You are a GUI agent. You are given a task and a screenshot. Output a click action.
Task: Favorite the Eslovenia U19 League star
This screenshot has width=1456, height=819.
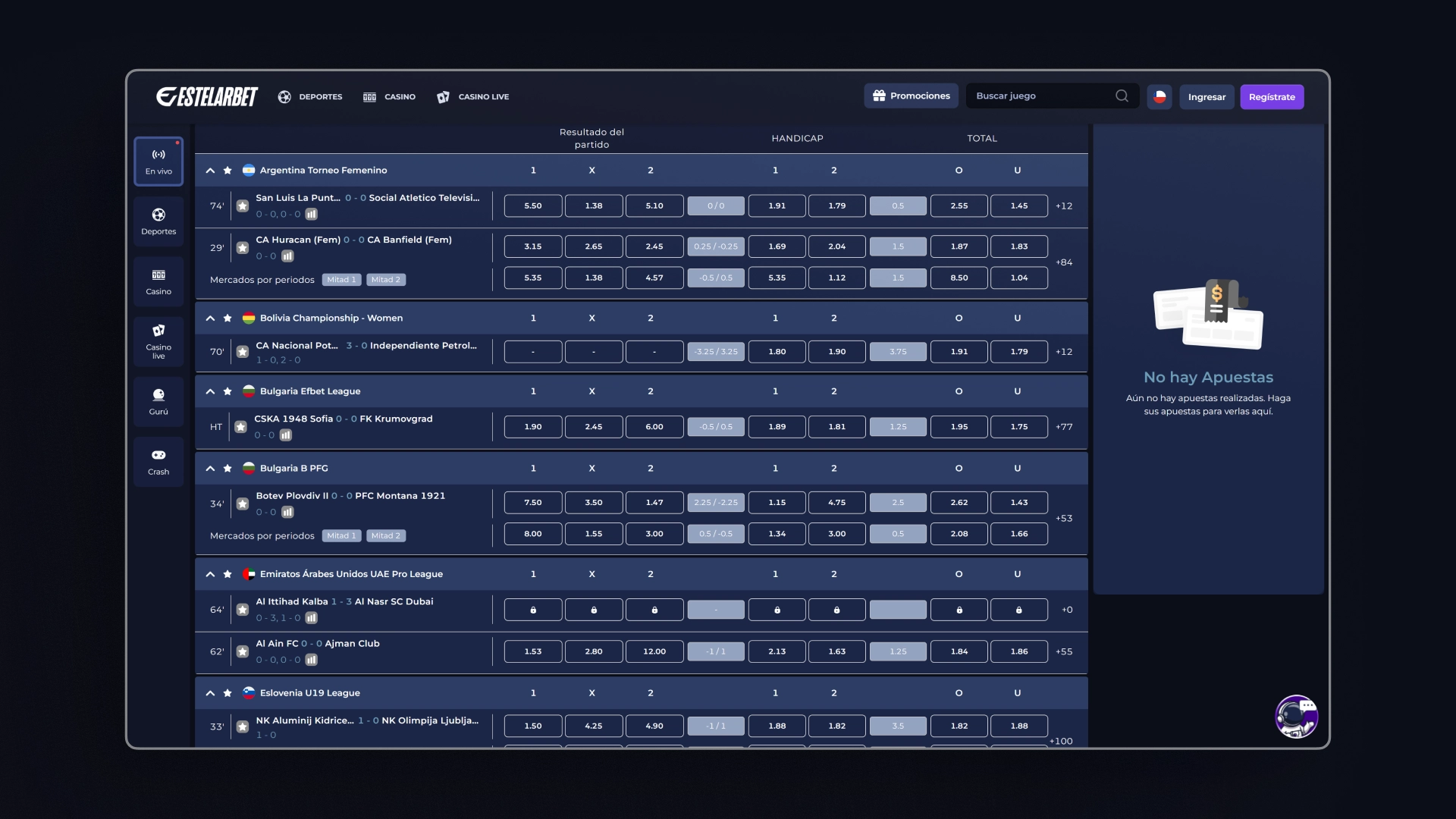[x=227, y=693]
